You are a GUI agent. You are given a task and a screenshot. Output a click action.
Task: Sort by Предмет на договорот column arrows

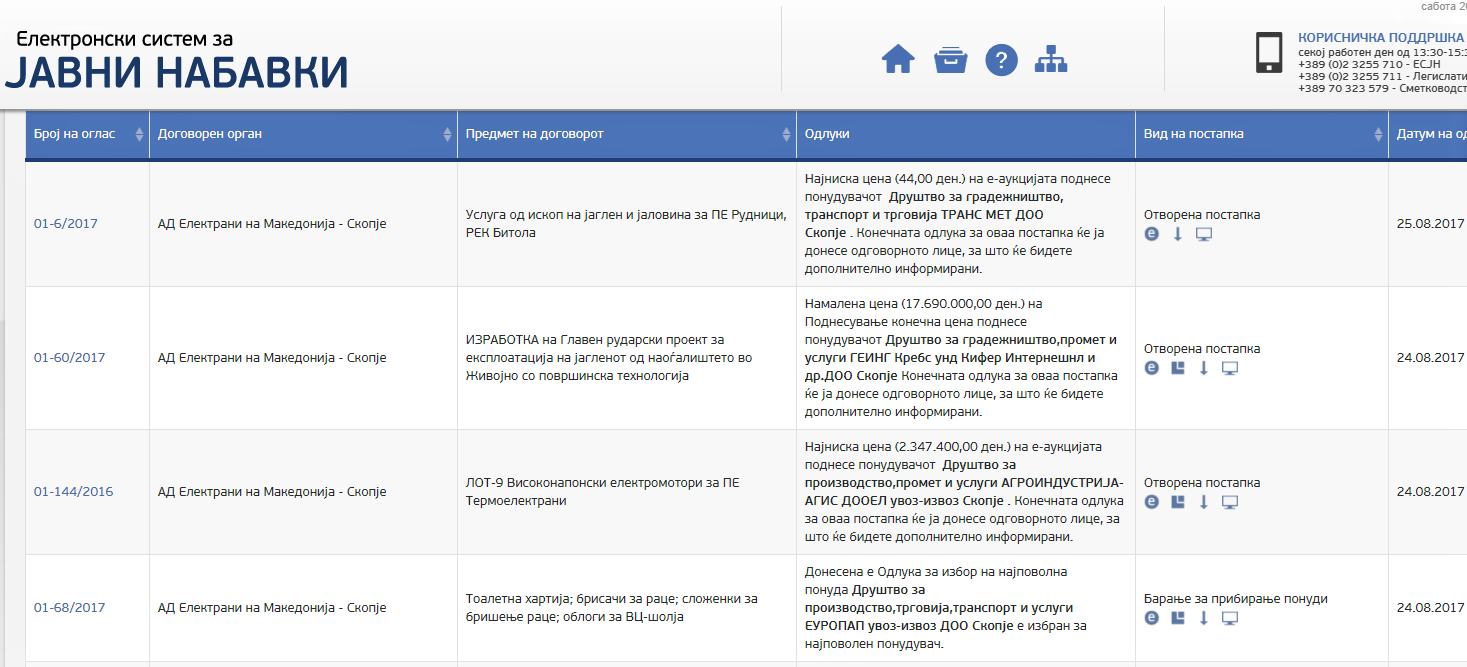786,134
